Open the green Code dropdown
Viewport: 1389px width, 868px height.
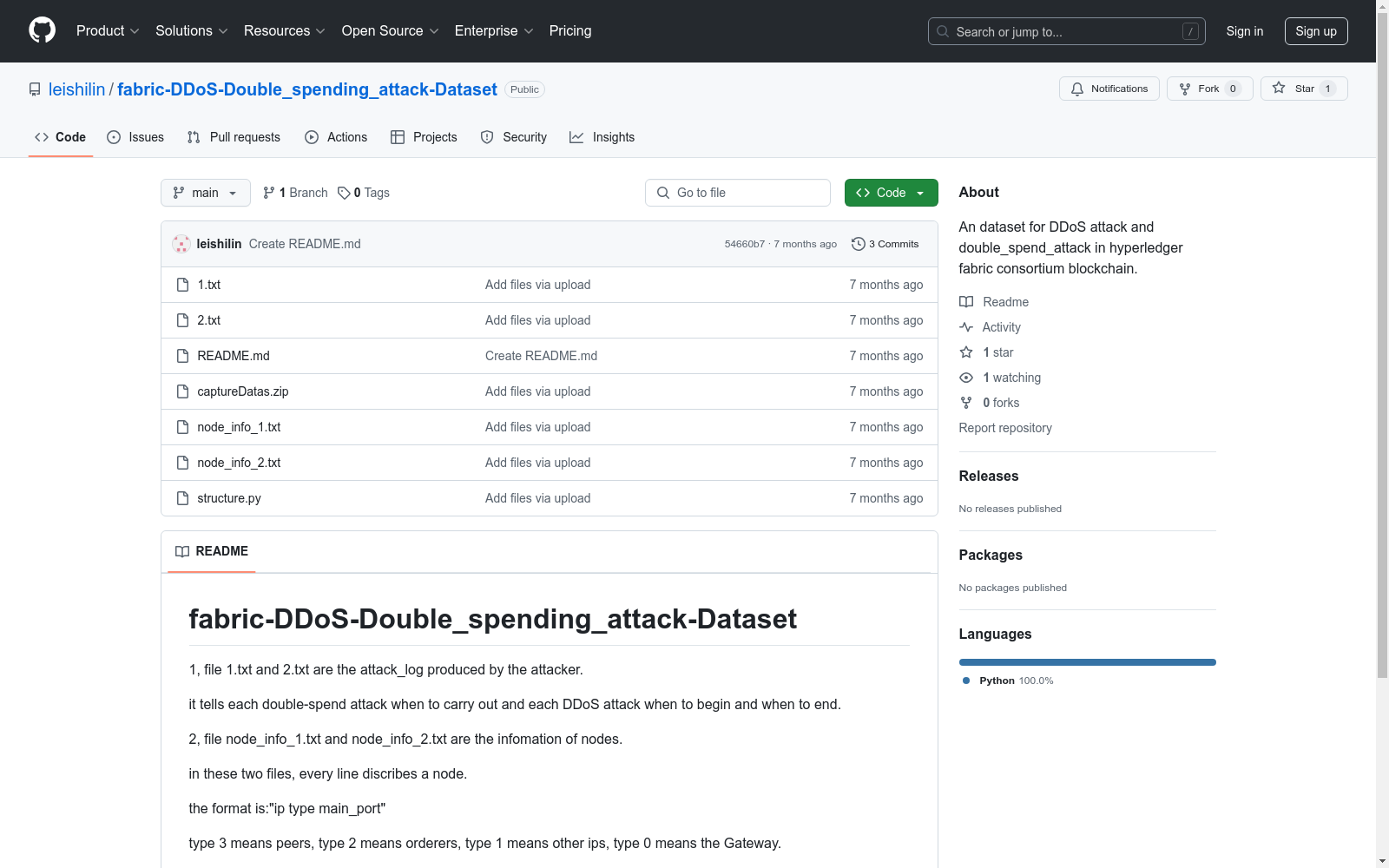[x=891, y=193]
